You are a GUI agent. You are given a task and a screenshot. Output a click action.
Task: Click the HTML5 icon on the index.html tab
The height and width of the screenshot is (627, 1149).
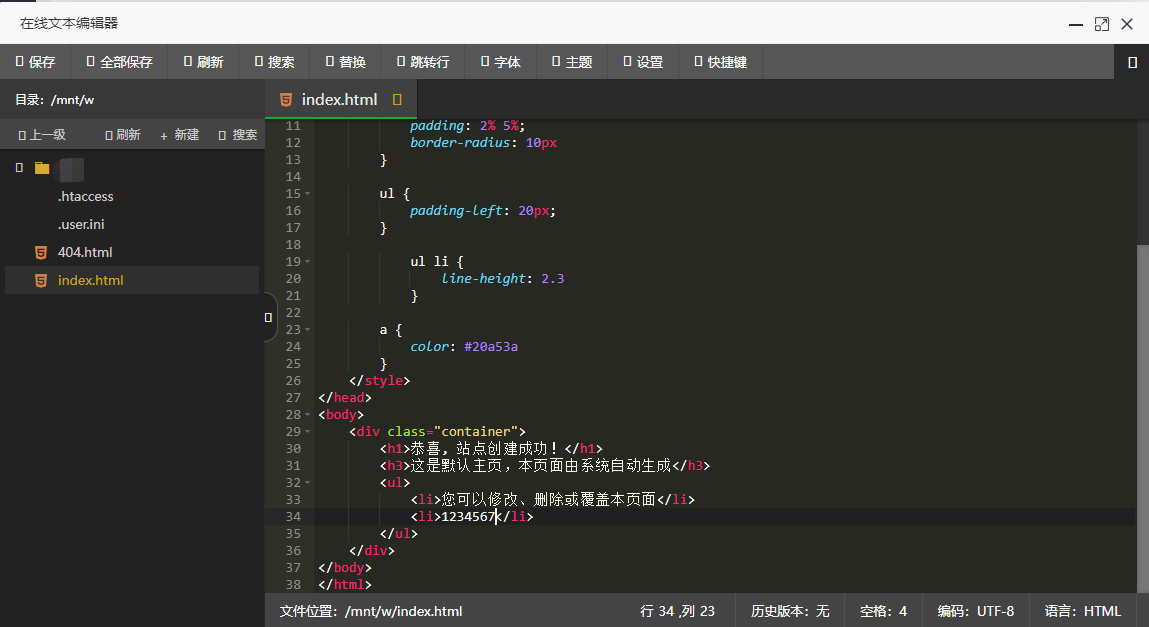286,100
